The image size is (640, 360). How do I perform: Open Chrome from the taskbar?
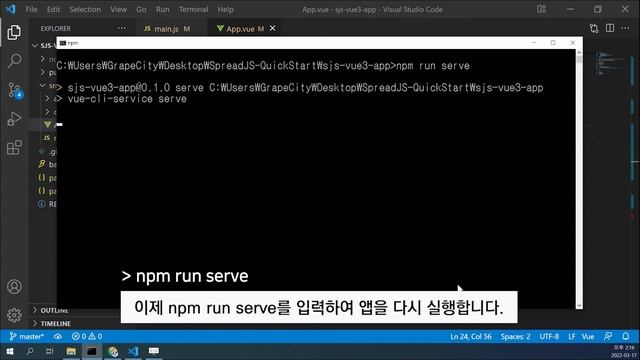point(113,351)
